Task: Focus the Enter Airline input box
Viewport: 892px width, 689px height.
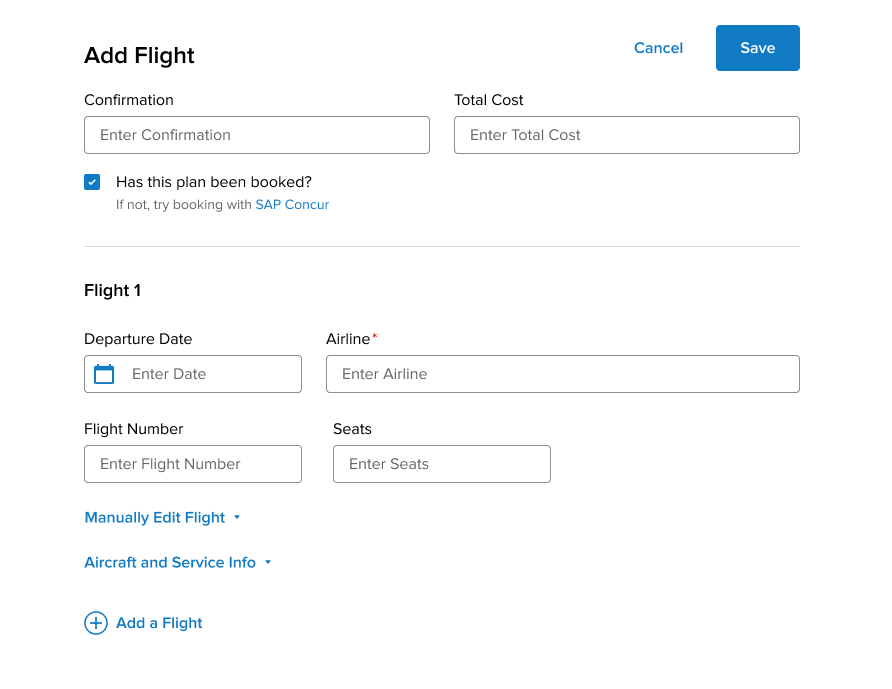Action: [563, 374]
